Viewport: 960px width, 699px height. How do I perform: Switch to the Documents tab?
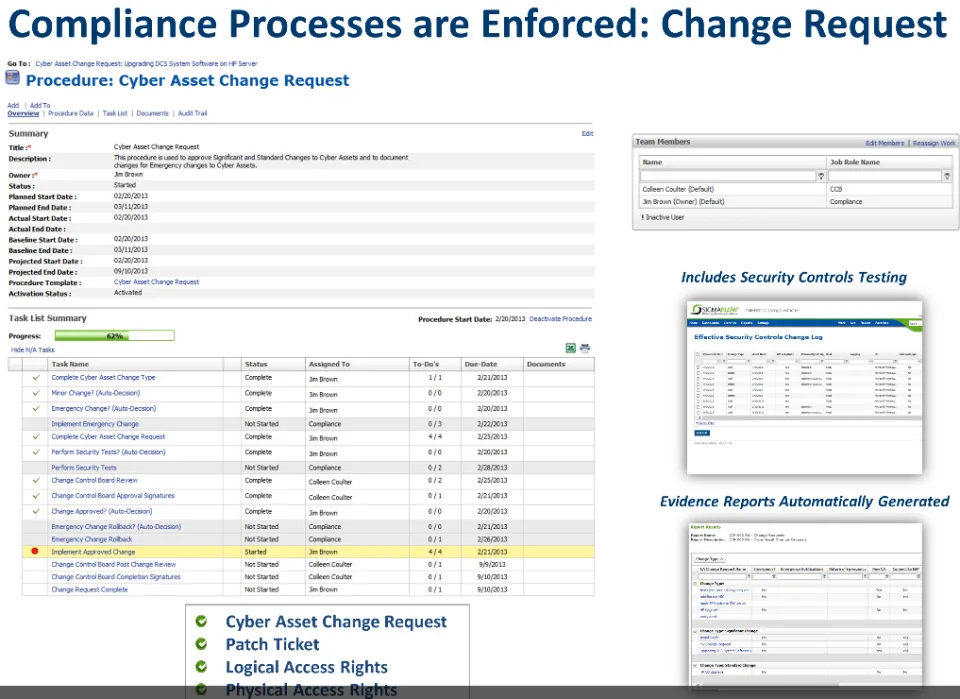(x=152, y=113)
